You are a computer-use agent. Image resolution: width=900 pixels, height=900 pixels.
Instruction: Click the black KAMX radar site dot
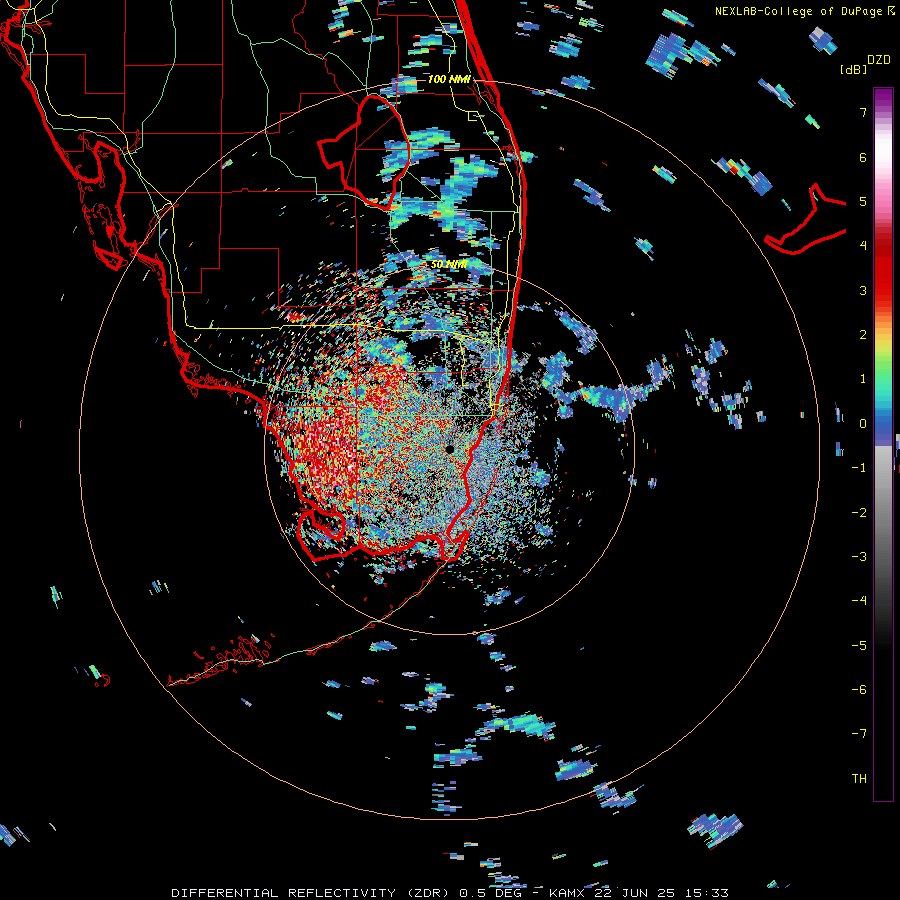[x=449, y=449]
